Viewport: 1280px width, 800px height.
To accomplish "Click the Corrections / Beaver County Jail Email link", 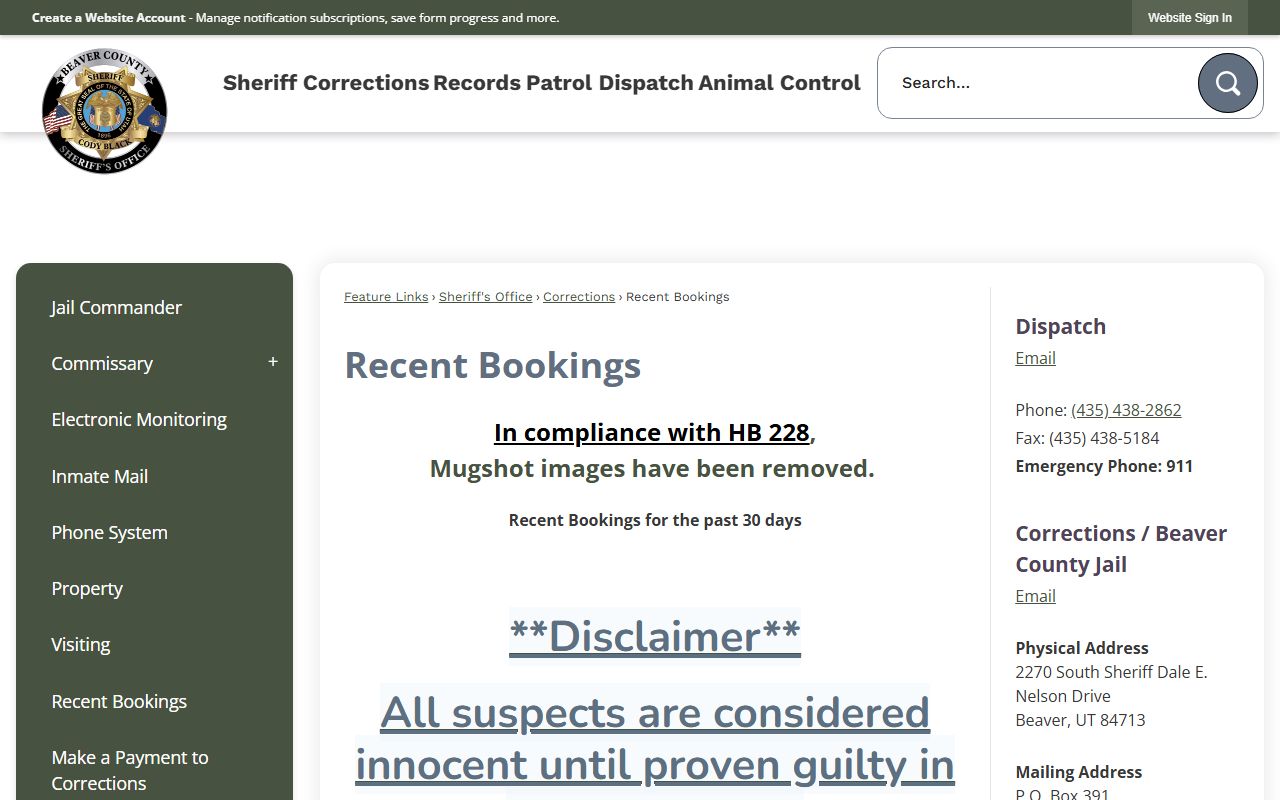I will pos(1035,596).
